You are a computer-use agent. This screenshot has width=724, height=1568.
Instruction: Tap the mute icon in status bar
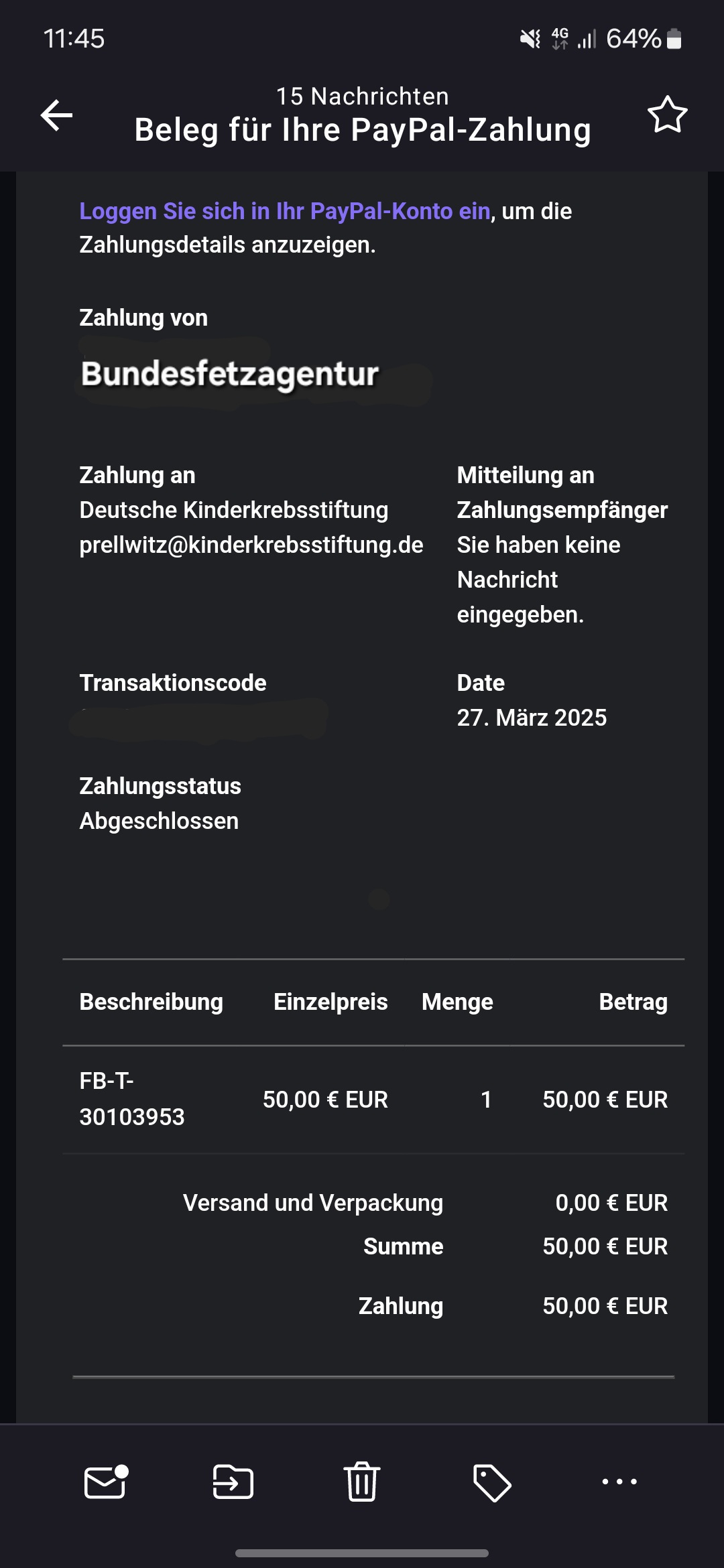pyautogui.click(x=530, y=39)
